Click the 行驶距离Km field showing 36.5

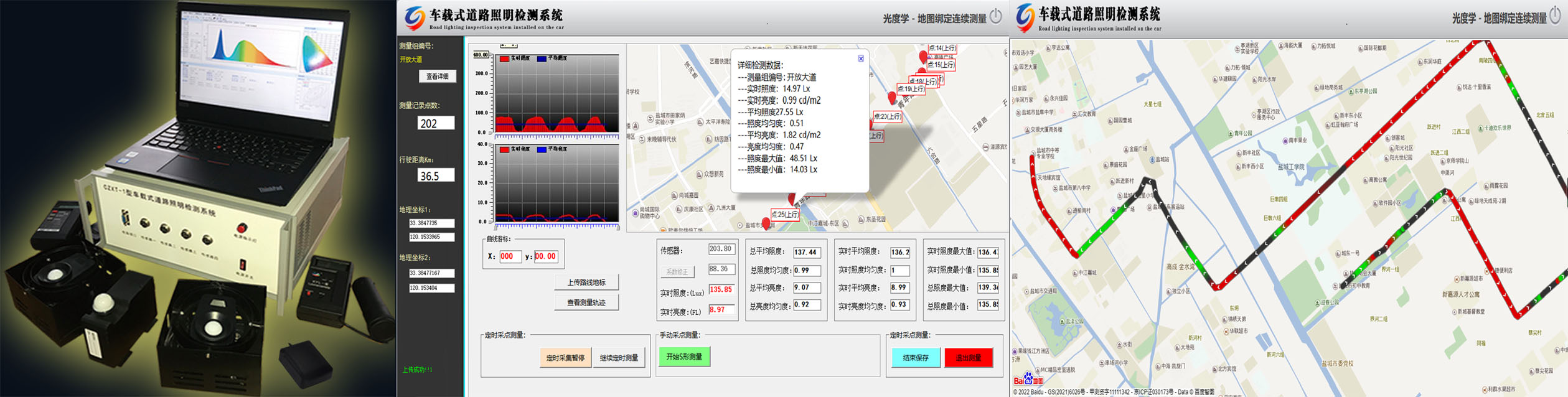[x=435, y=175]
